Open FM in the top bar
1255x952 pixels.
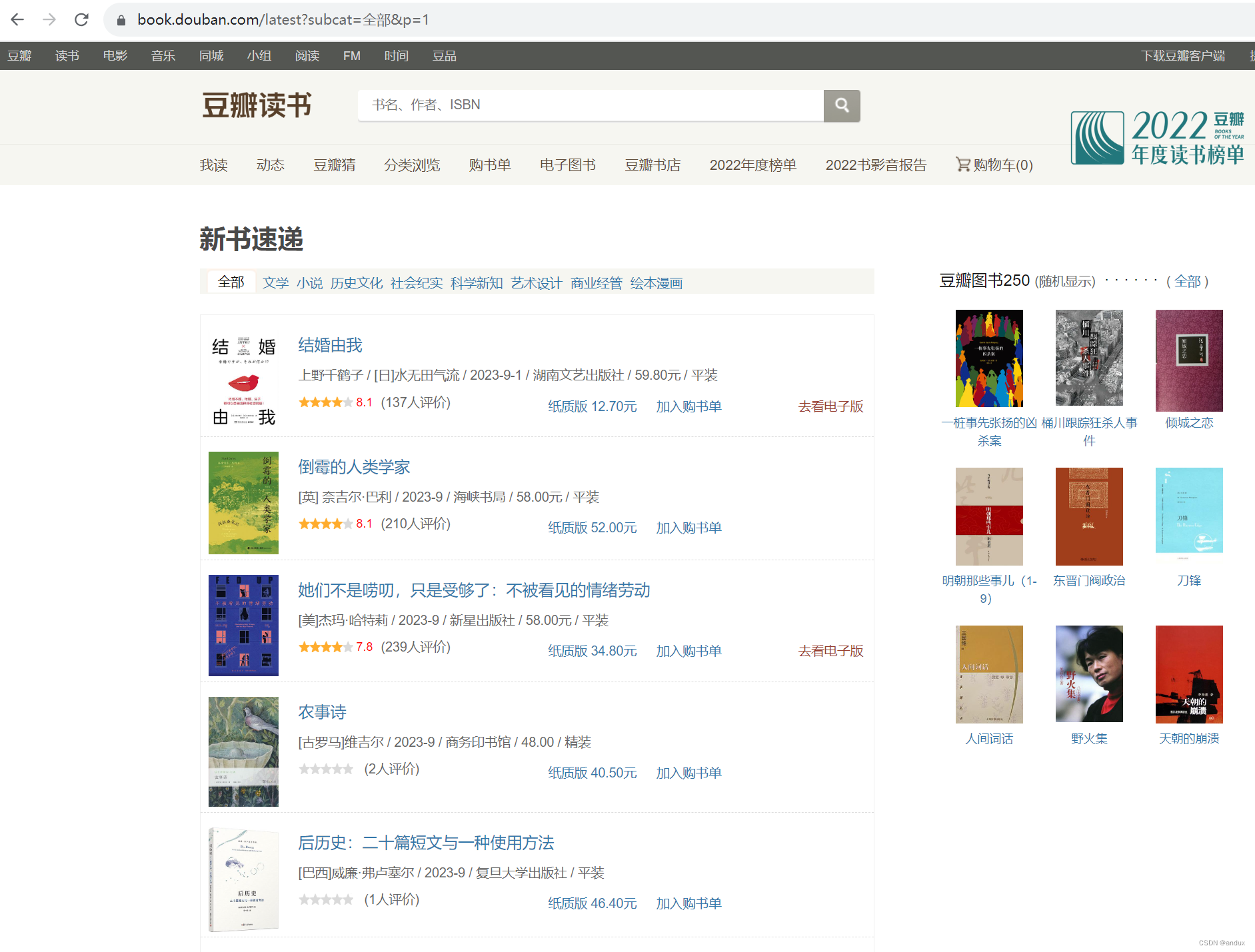(352, 56)
